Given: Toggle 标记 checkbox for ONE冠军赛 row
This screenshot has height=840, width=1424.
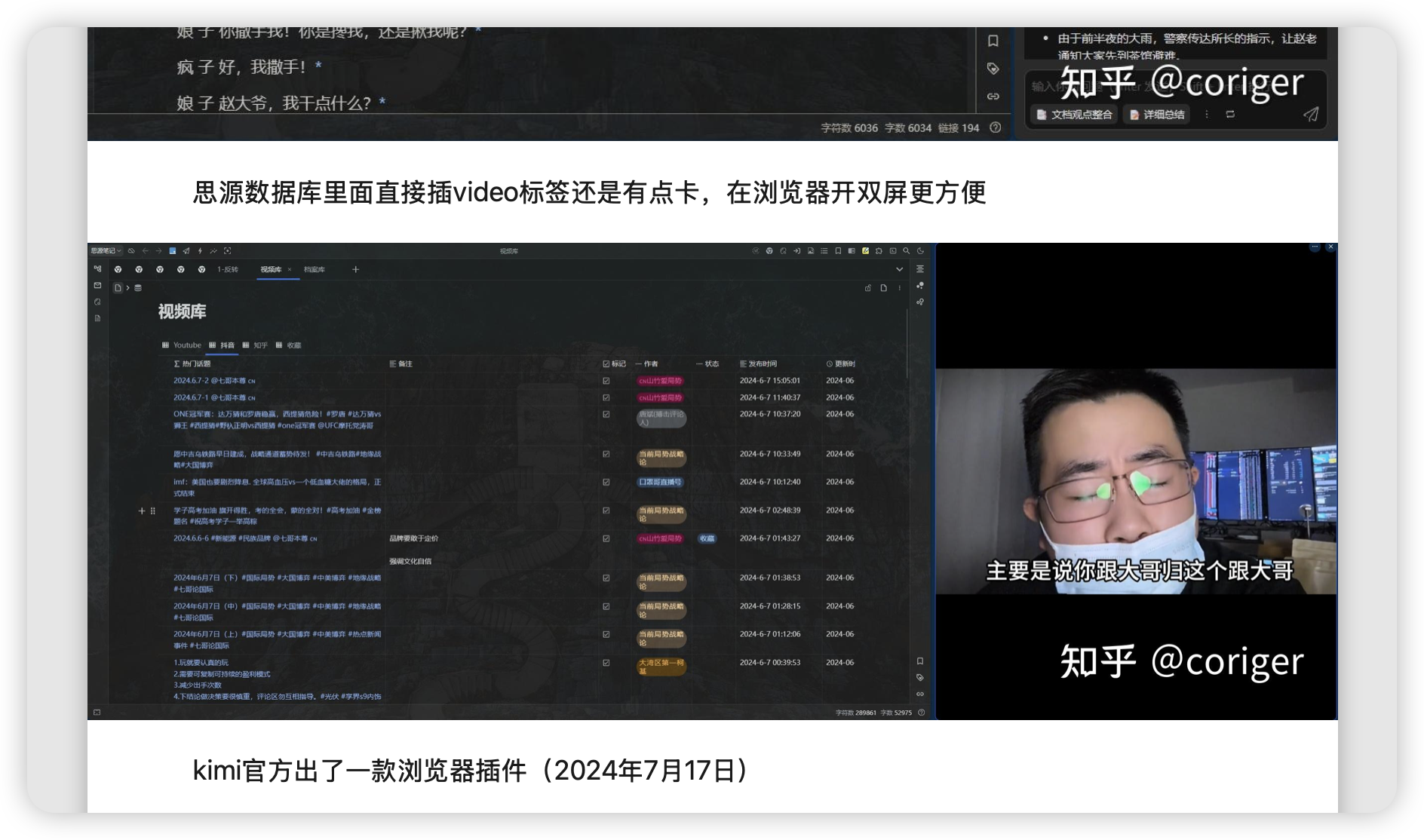Looking at the screenshot, I should [x=606, y=414].
